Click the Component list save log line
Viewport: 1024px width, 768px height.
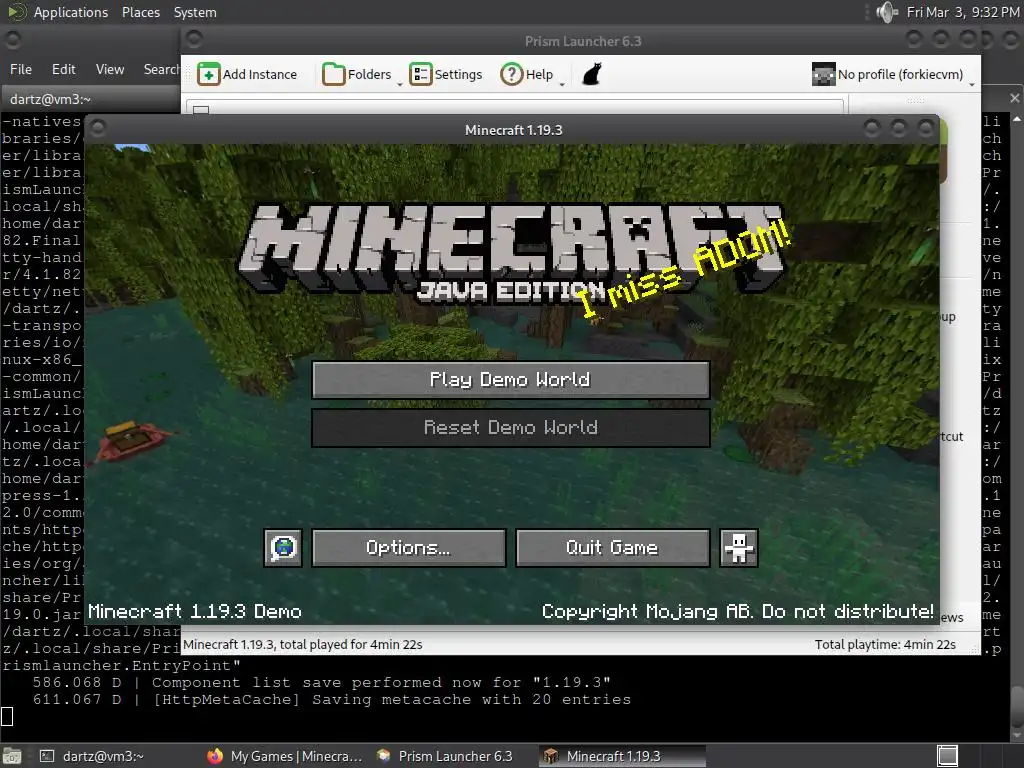[x=322, y=682]
